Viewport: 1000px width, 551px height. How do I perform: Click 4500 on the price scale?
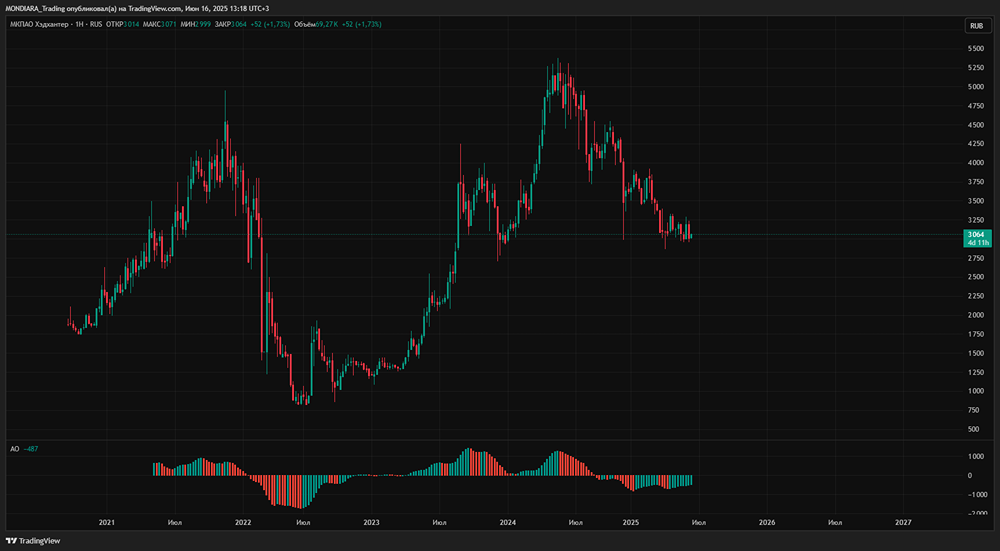tap(976, 125)
